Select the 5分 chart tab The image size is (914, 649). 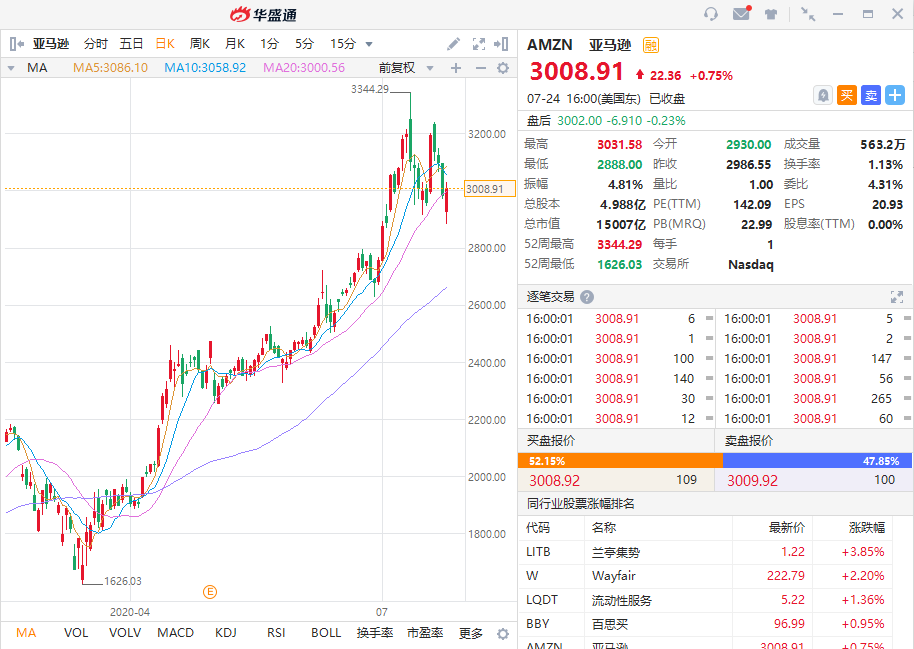pyautogui.click(x=304, y=44)
